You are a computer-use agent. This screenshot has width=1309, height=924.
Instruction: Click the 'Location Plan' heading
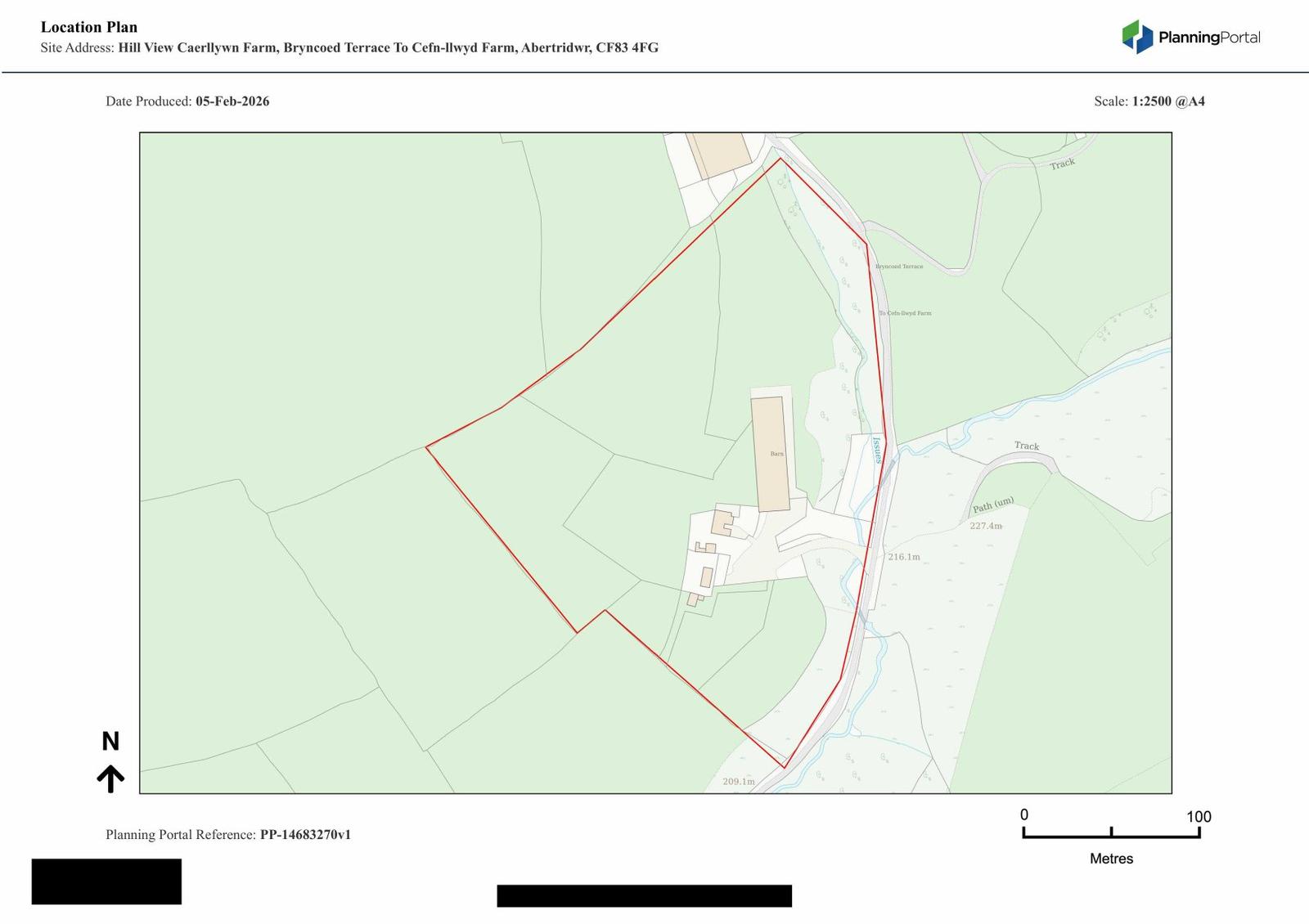pos(89,27)
